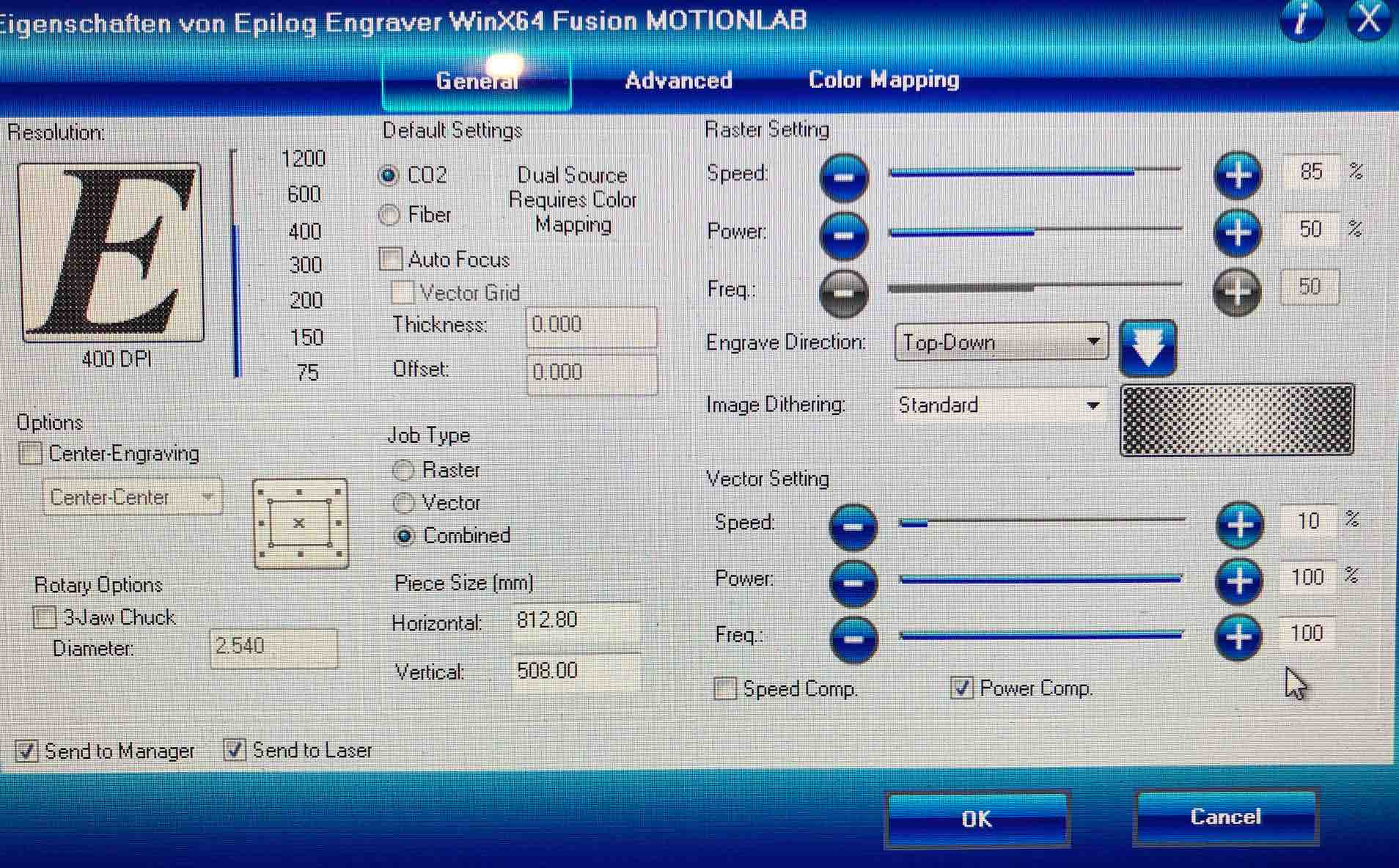The width and height of the screenshot is (1399, 868).
Task: Click the greyed raster Freq. minus button
Action: 844,293
